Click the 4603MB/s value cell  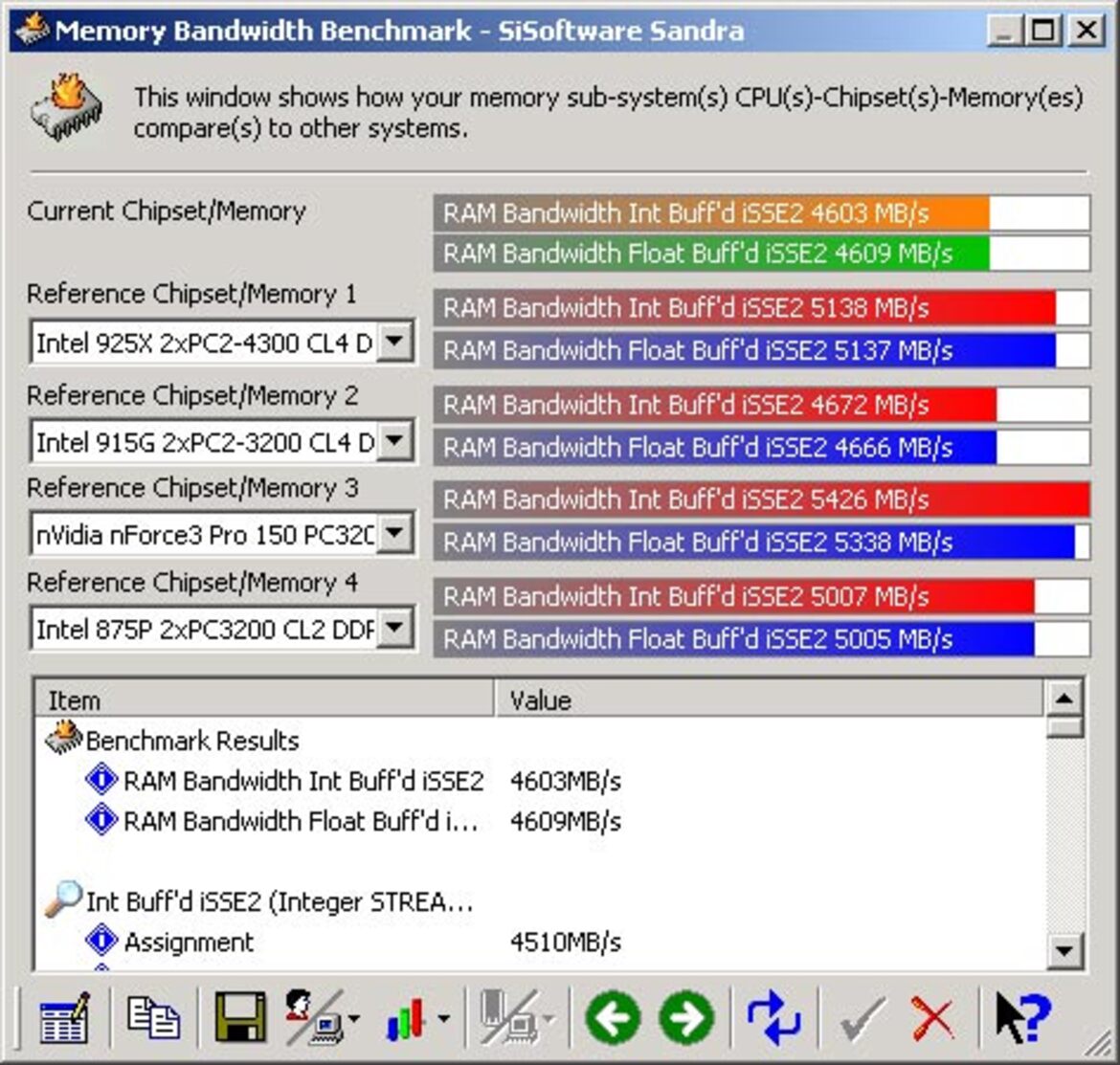pyautogui.click(x=566, y=781)
